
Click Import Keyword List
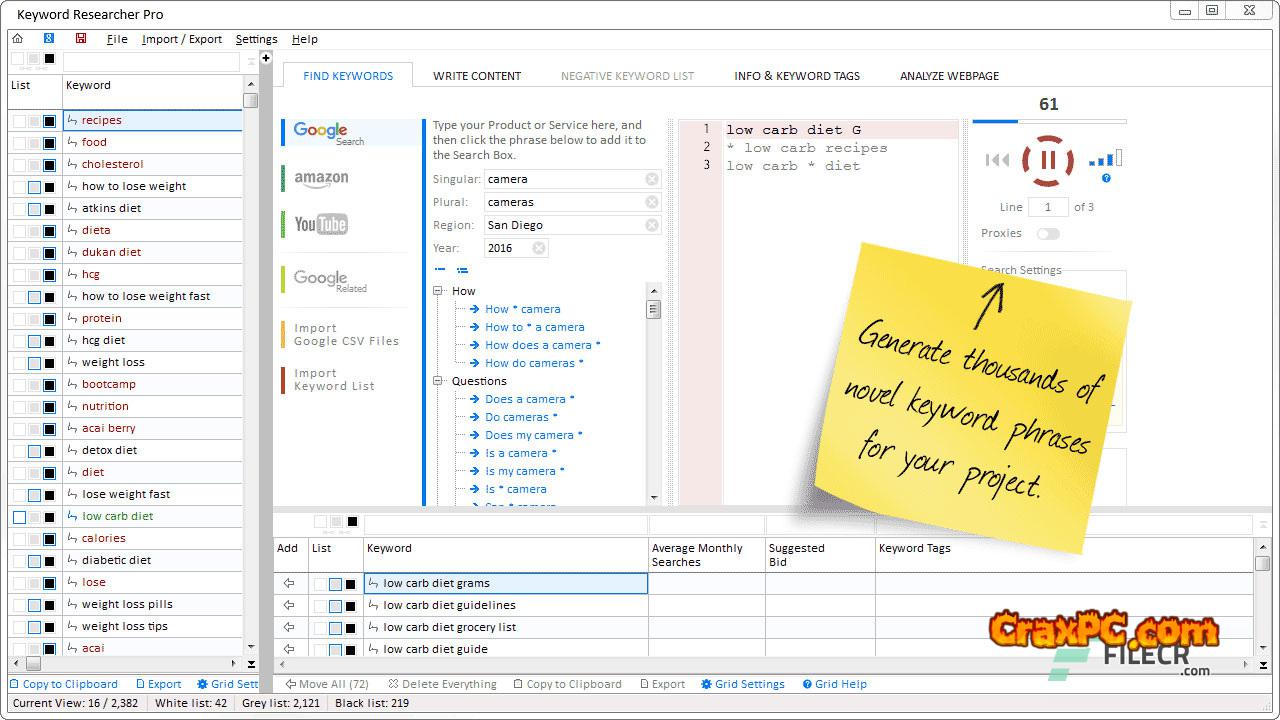(334, 379)
